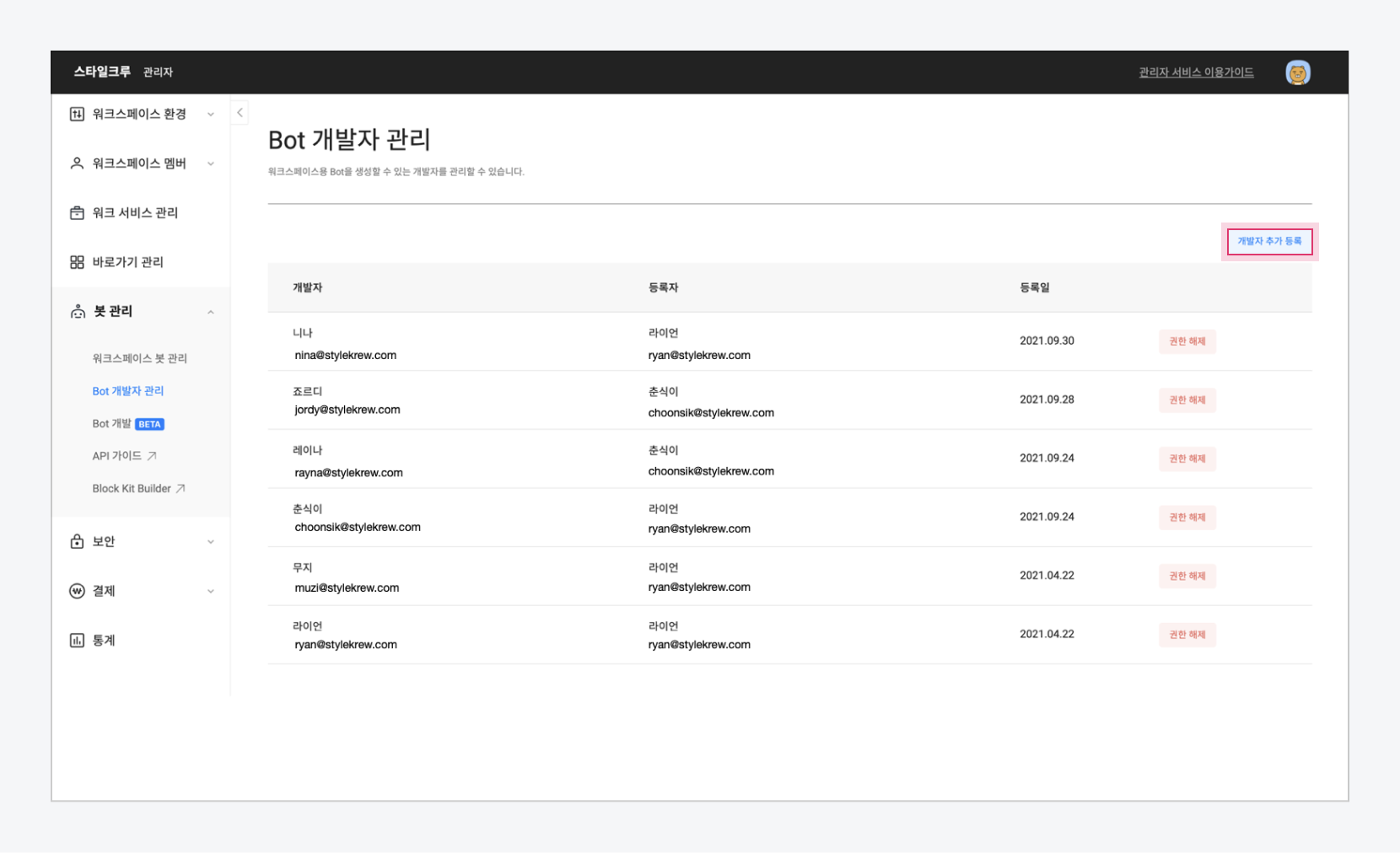Collapse the sidebar with the left chevron
Screen dimensions: 1400x853
tap(240, 112)
